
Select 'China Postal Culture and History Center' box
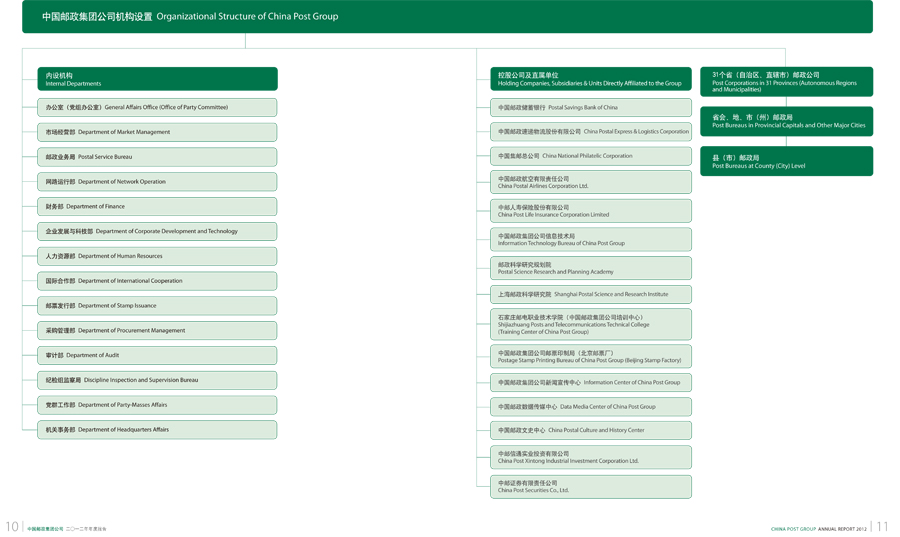pyautogui.click(x=591, y=430)
